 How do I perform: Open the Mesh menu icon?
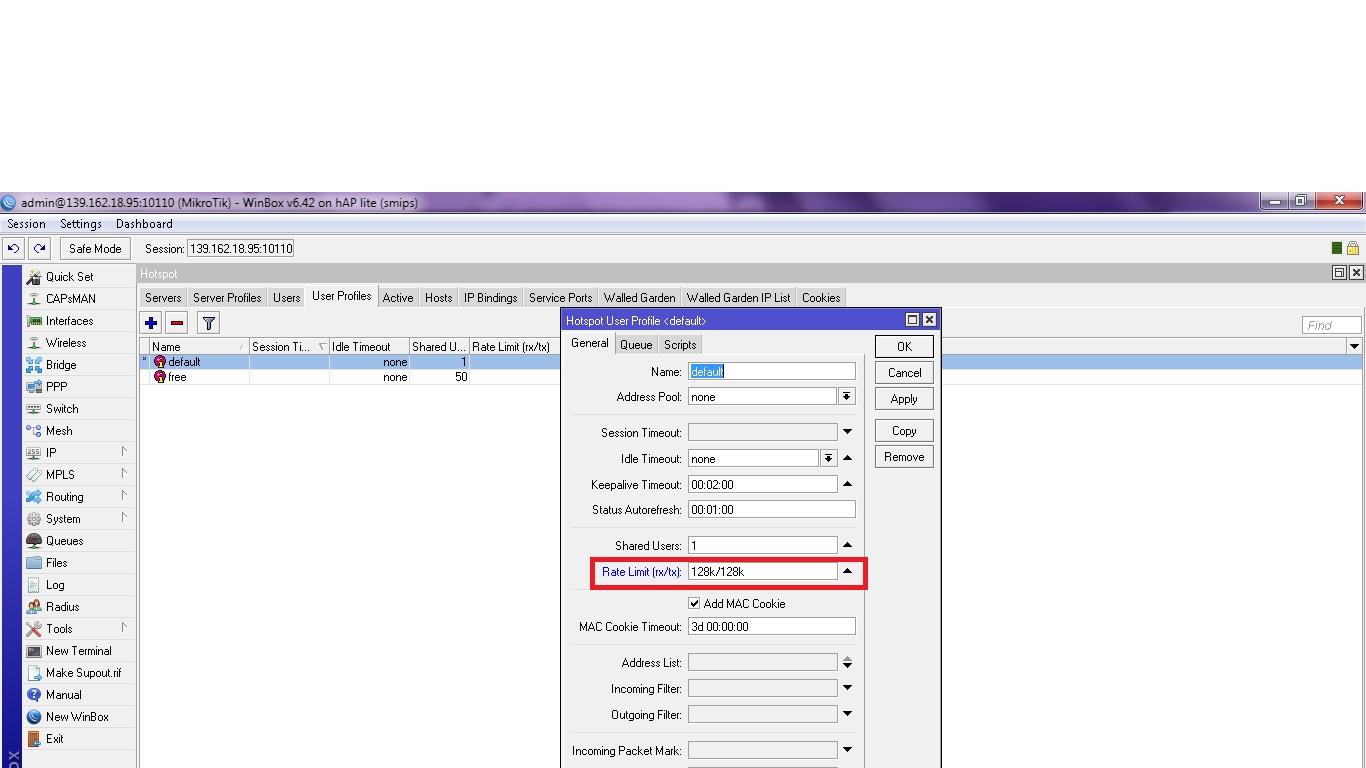point(34,431)
